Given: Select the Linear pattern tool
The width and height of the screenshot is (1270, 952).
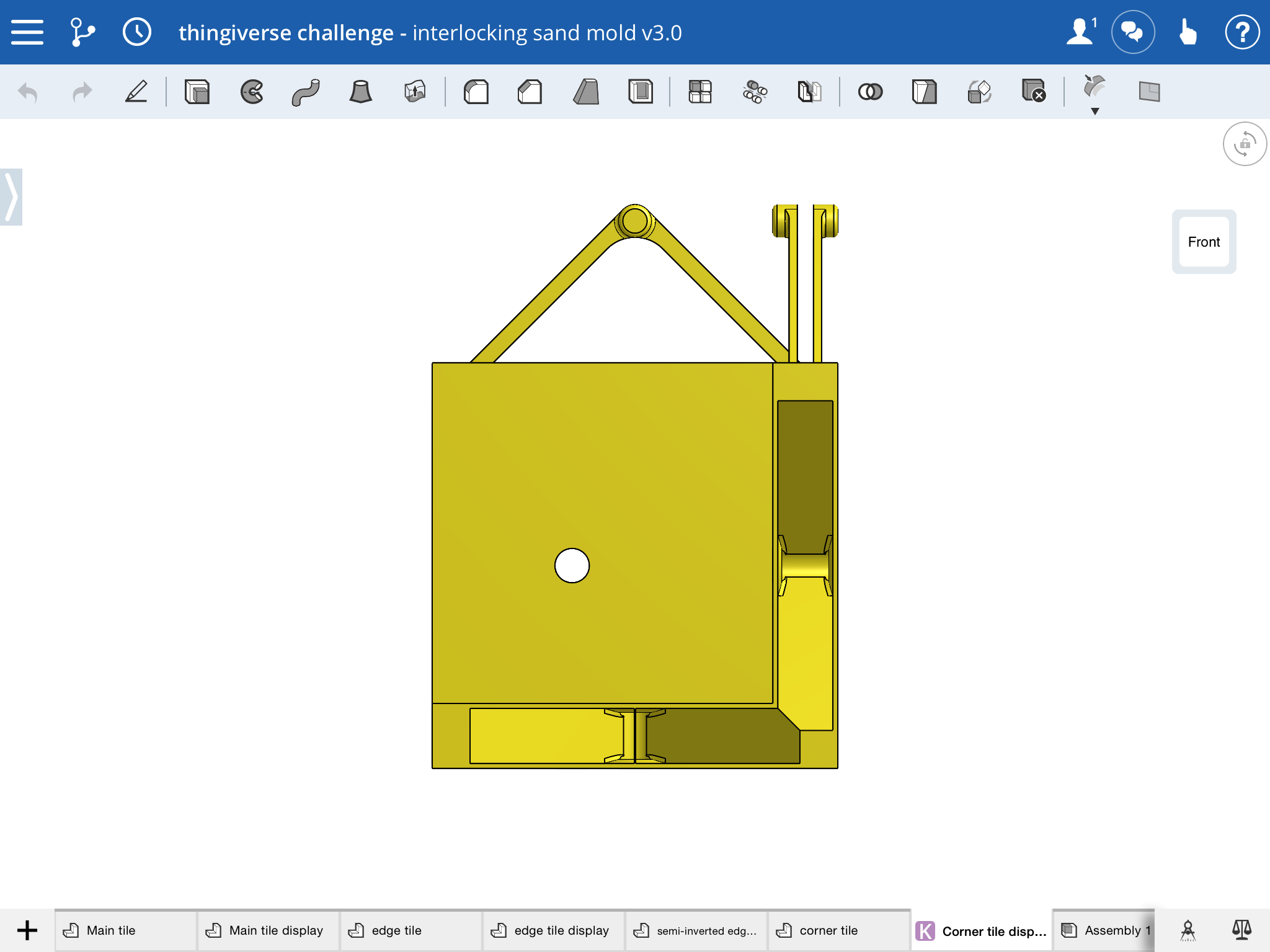Looking at the screenshot, I should (x=700, y=92).
